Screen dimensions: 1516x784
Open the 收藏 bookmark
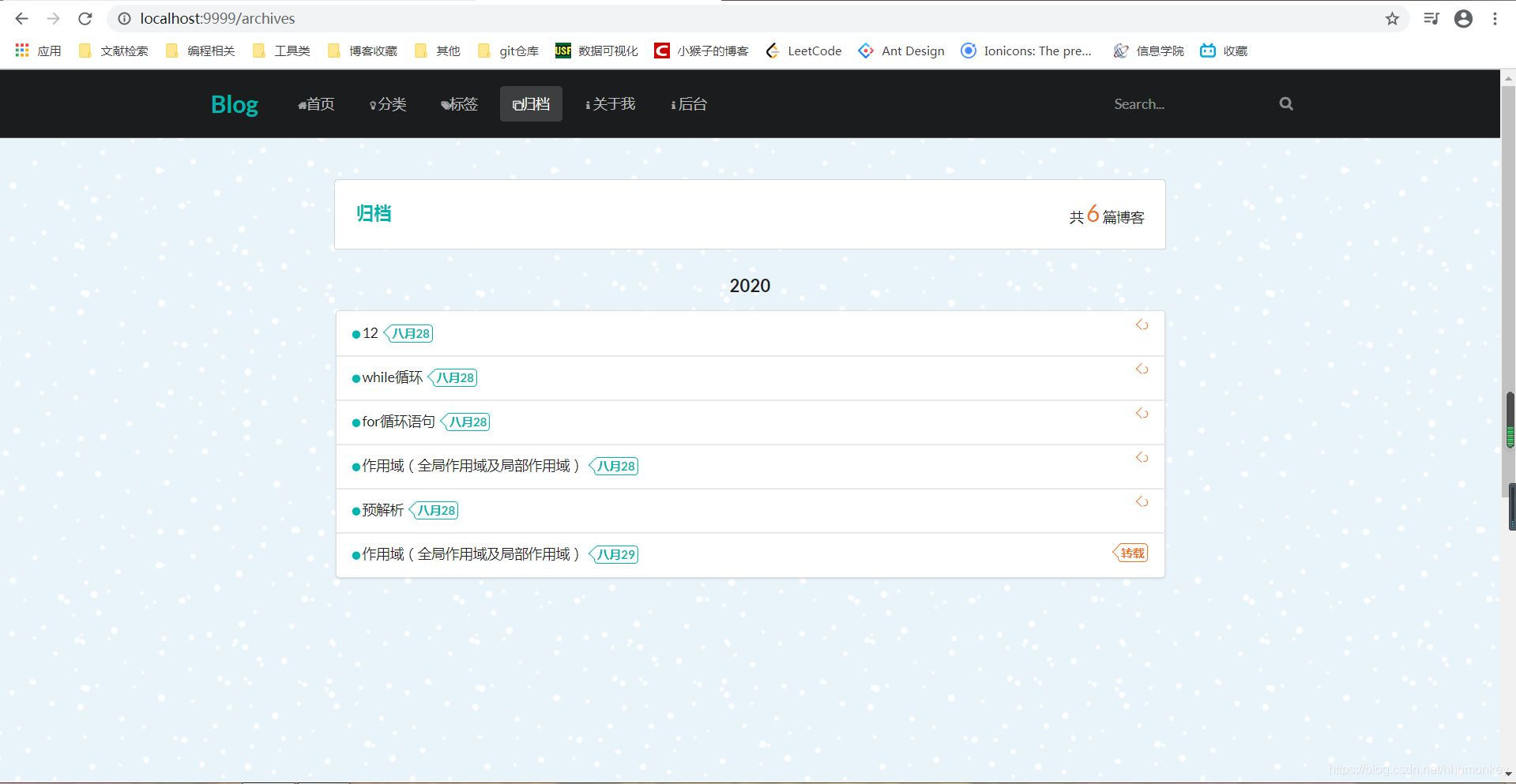(1224, 51)
